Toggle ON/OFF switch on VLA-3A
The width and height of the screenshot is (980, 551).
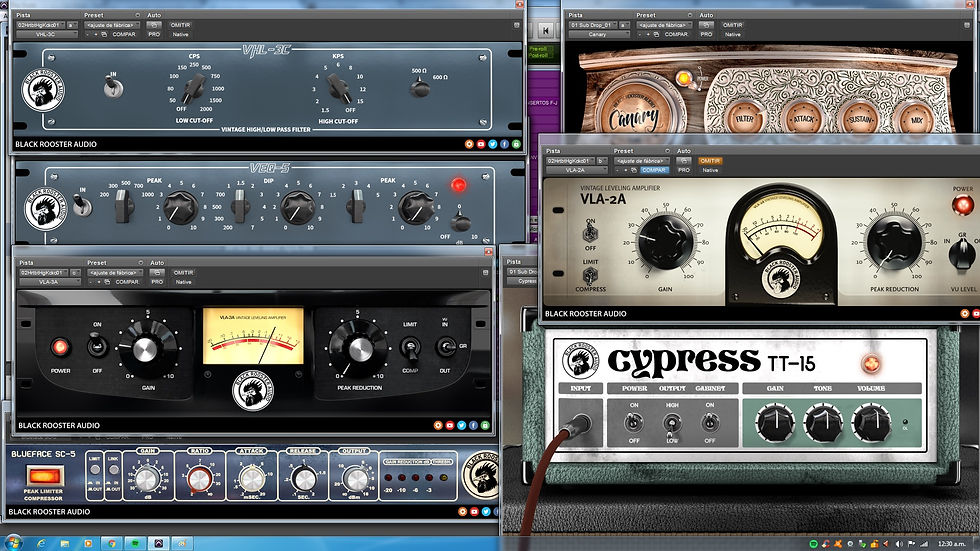[97, 345]
